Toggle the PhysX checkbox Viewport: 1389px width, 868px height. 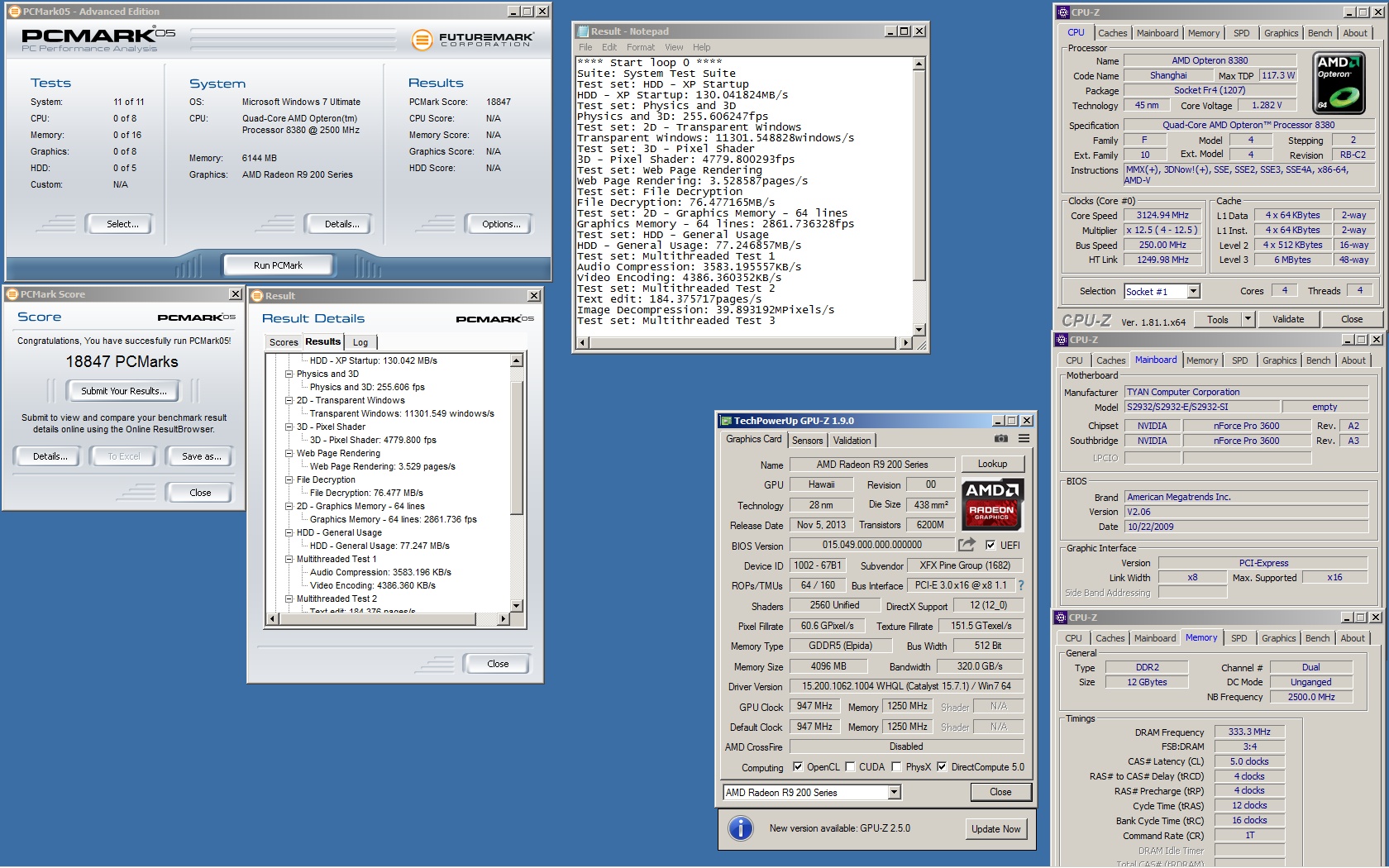click(896, 766)
